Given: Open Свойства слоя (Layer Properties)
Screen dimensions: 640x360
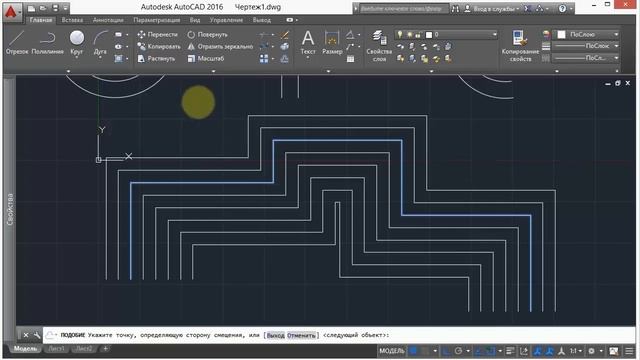Looking at the screenshot, I should click(x=379, y=46).
